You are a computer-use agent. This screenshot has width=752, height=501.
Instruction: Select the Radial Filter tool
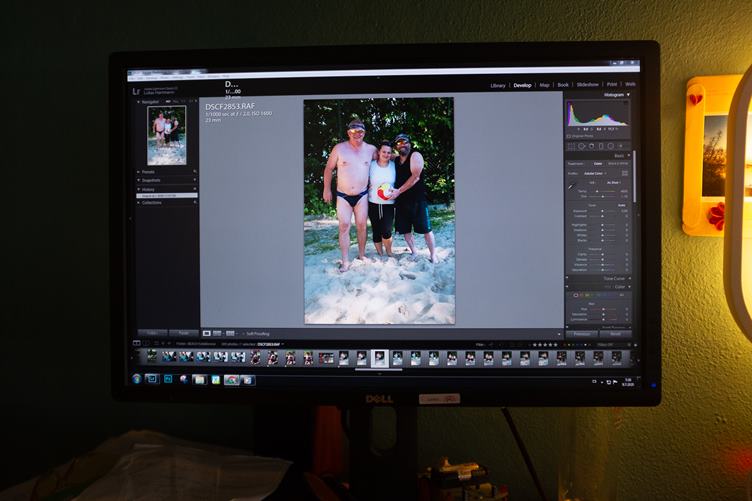click(611, 146)
